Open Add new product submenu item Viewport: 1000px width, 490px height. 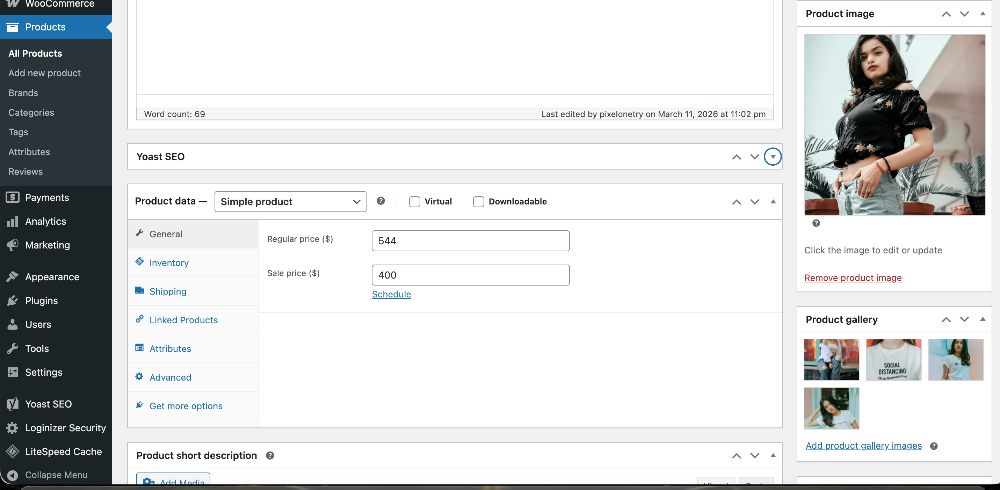pyautogui.click(x=45, y=73)
